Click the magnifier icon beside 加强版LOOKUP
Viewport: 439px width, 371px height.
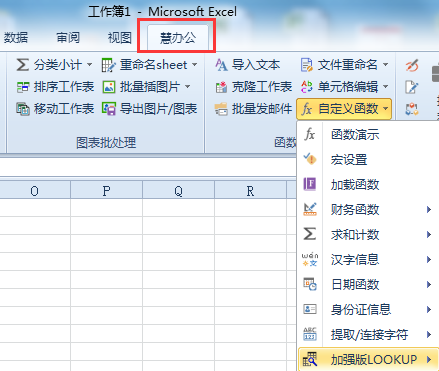(x=310, y=359)
